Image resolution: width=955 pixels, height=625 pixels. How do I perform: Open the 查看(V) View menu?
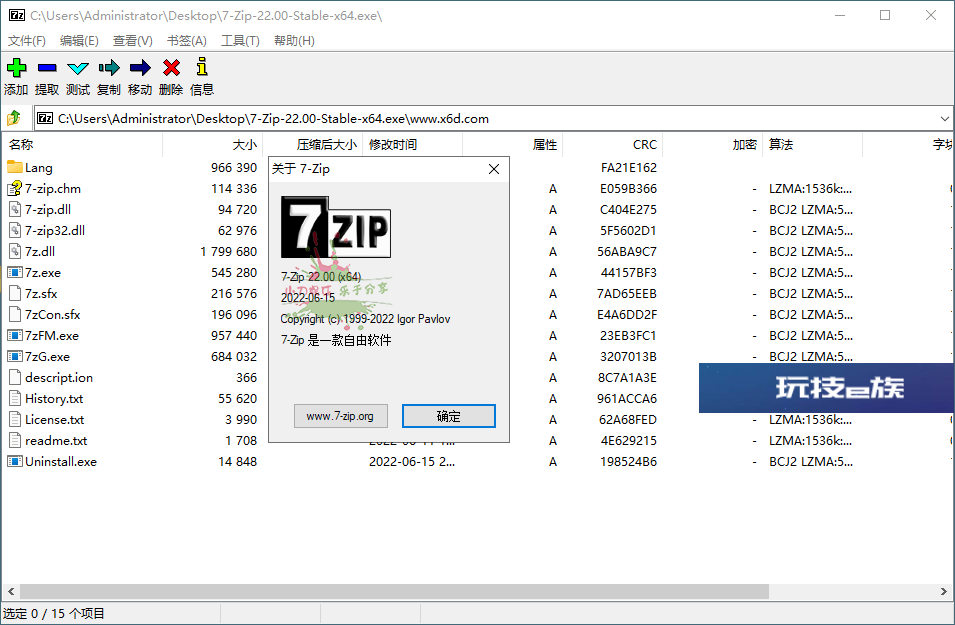coord(132,41)
